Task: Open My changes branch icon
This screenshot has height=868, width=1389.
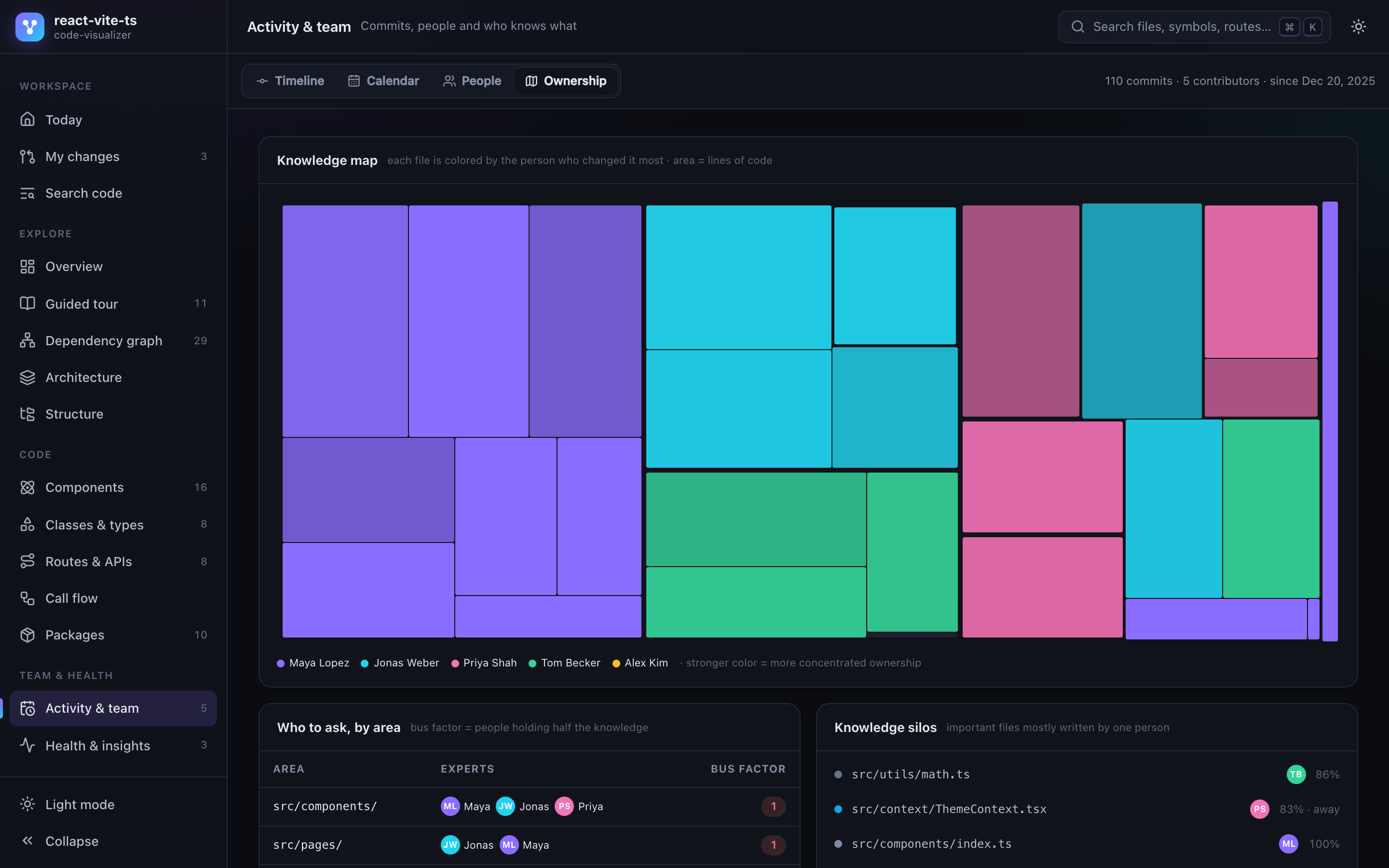Action: point(27,156)
